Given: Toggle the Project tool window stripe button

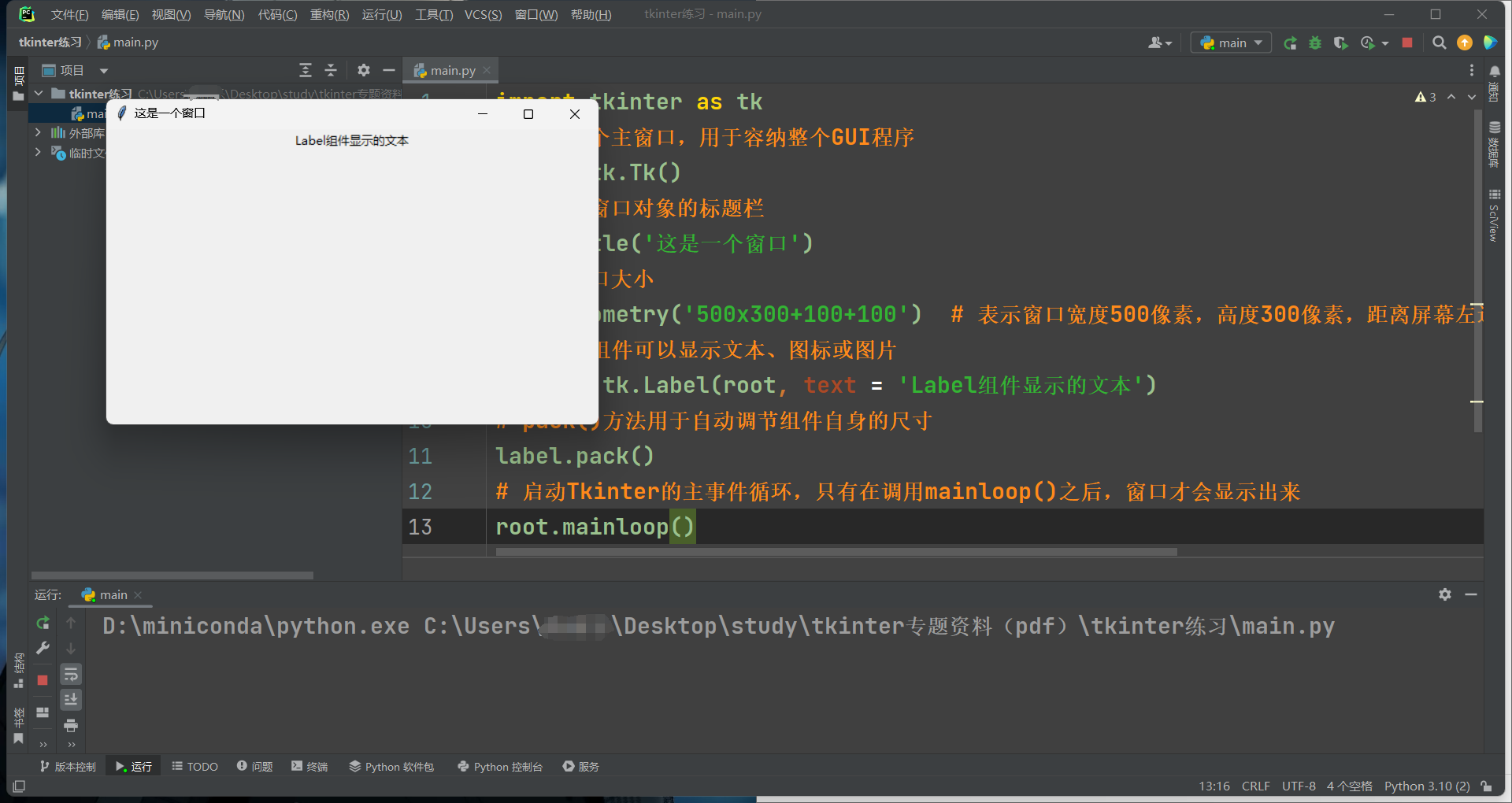Looking at the screenshot, I should (x=18, y=84).
